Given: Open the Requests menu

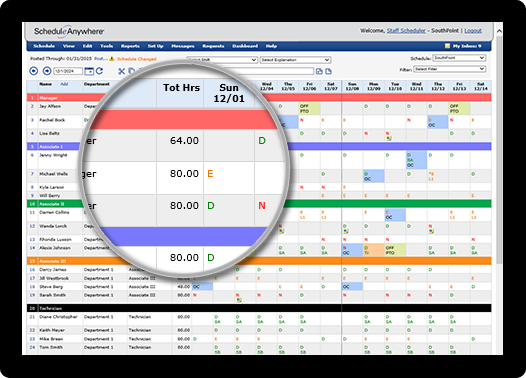Looking at the screenshot, I should click(213, 46).
